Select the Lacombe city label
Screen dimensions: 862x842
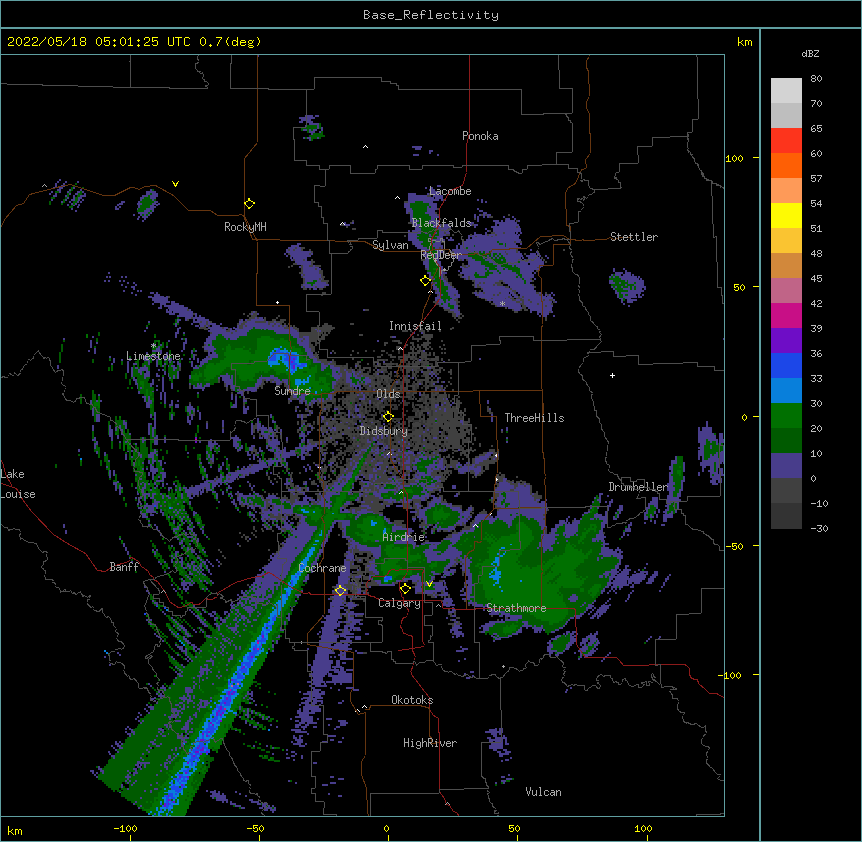tap(450, 191)
